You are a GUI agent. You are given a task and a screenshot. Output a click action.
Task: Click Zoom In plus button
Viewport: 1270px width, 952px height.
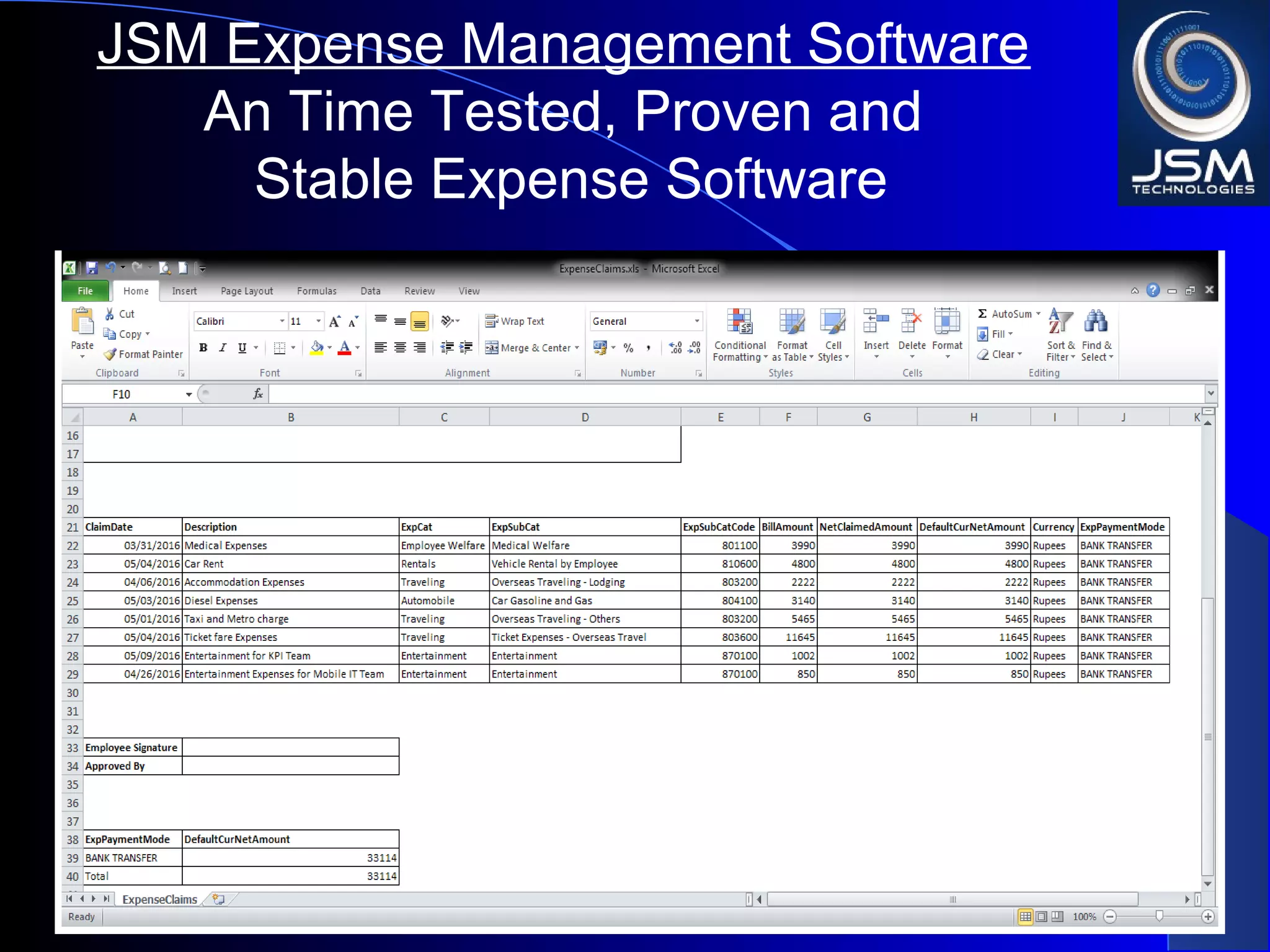[1208, 917]
